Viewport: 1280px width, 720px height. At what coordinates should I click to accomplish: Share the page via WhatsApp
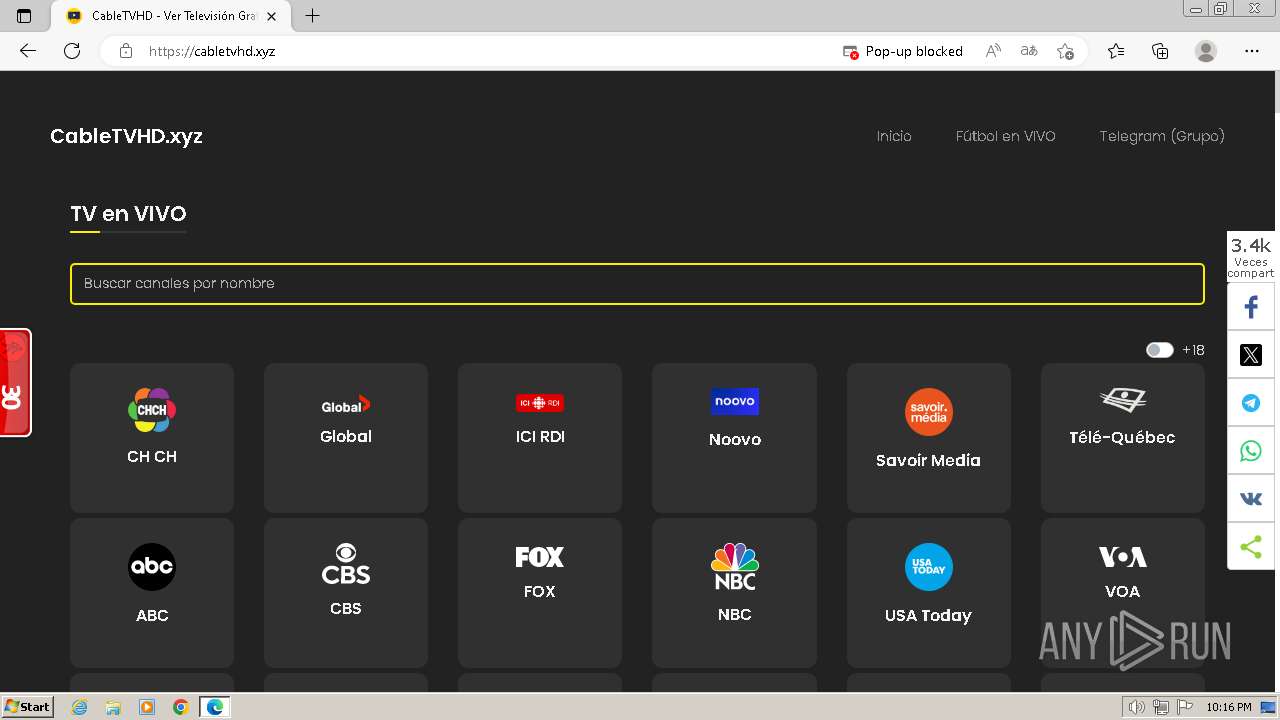pos(1251,451)
